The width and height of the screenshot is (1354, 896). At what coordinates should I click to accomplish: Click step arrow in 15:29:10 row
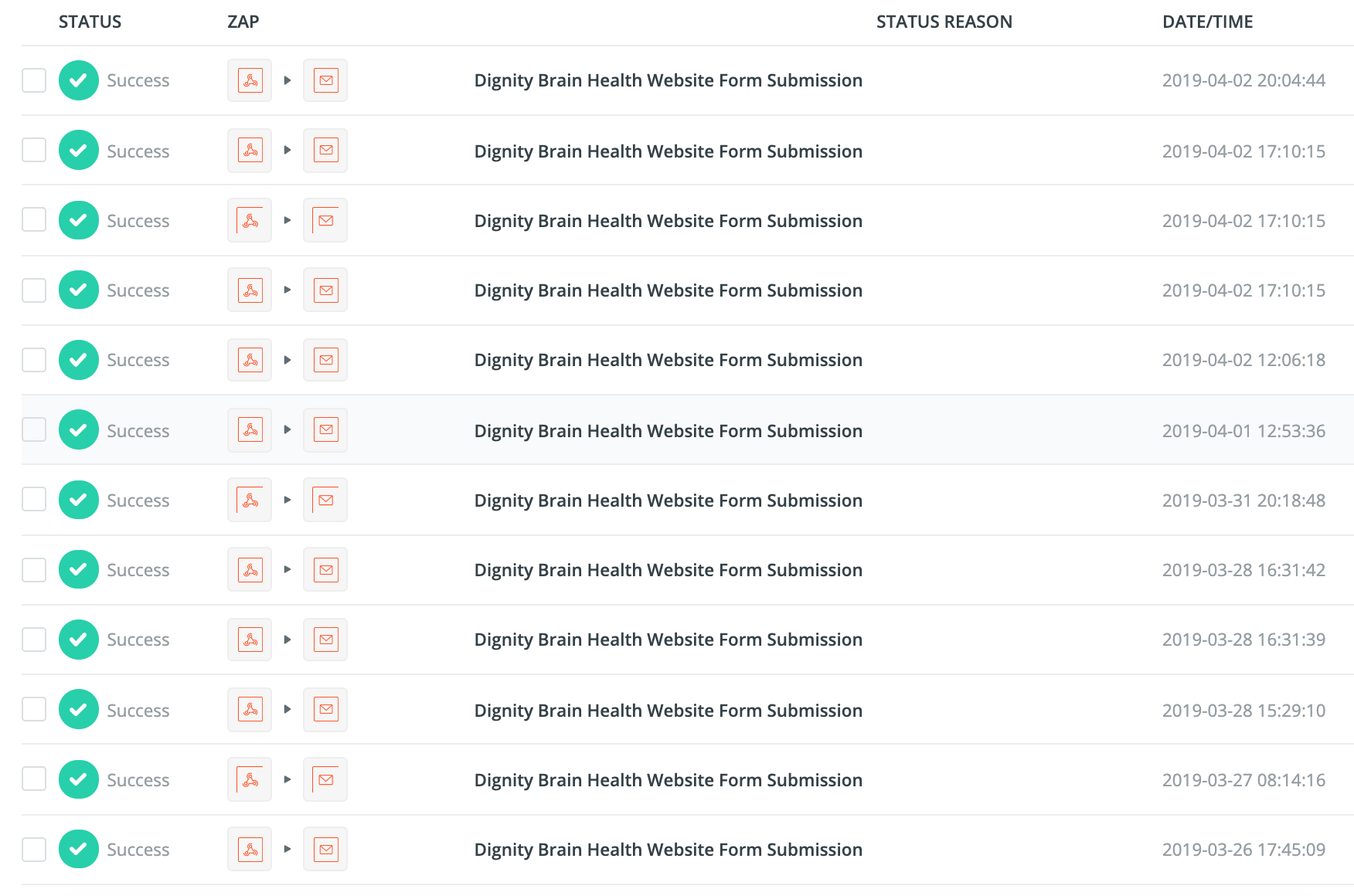point(287,709)
